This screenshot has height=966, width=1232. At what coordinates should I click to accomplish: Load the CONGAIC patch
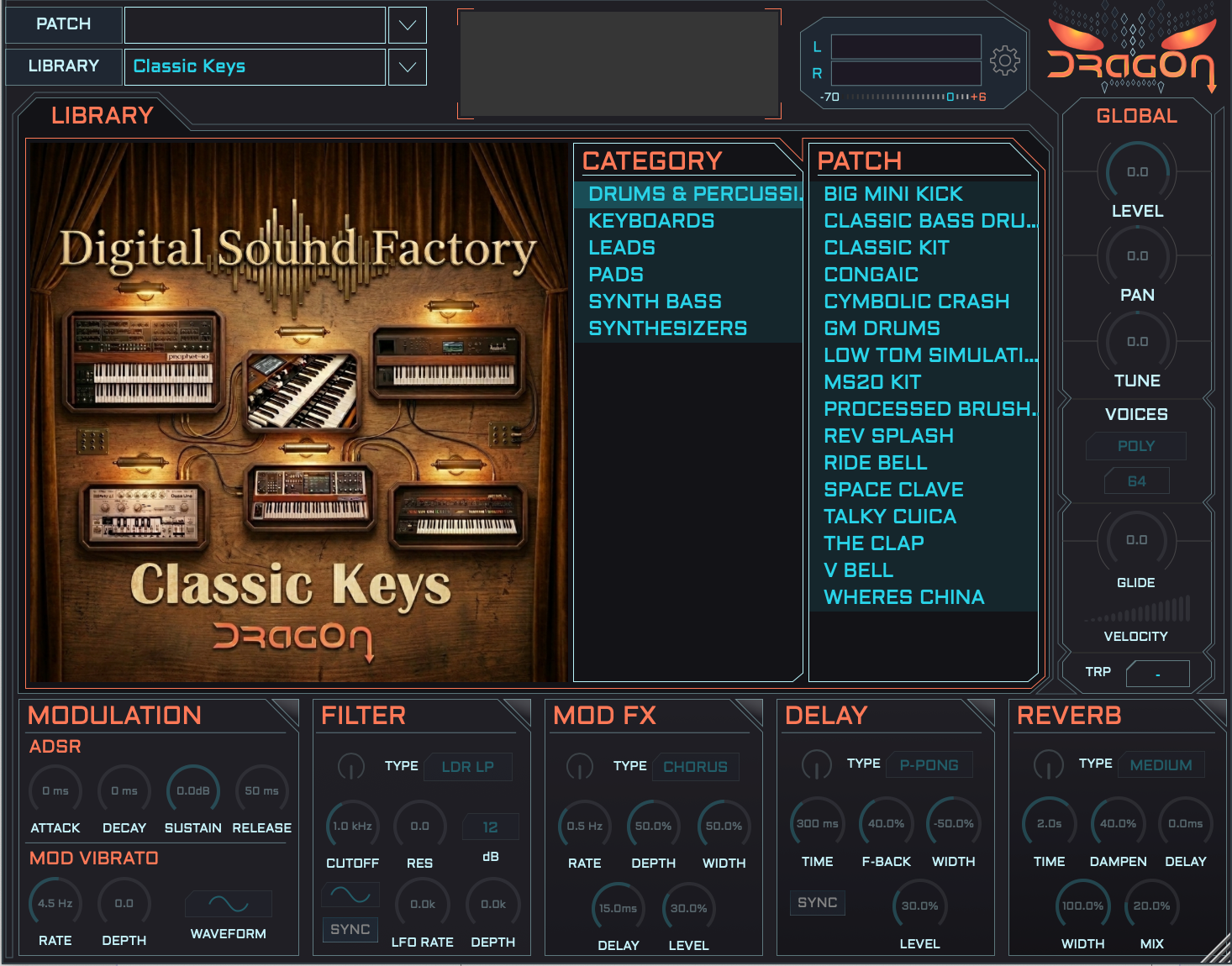point(924,275)
